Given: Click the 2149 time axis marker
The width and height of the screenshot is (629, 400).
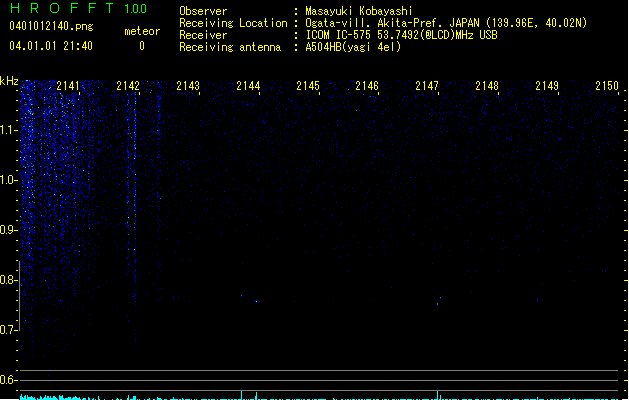Looking at the screenshot, I should (547, 86).
